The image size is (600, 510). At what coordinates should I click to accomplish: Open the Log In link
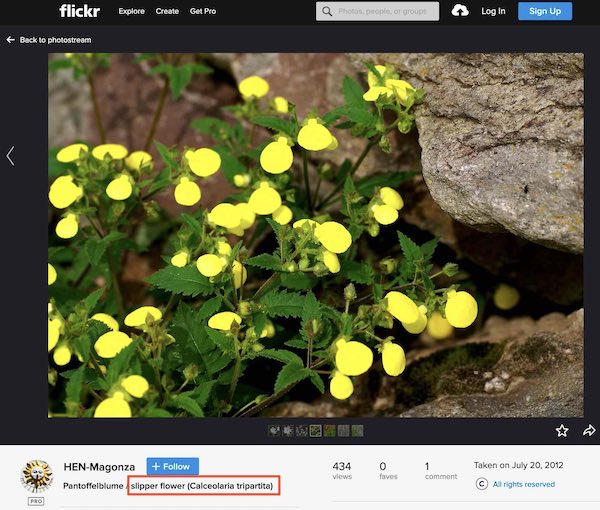[x=493, y=11]
